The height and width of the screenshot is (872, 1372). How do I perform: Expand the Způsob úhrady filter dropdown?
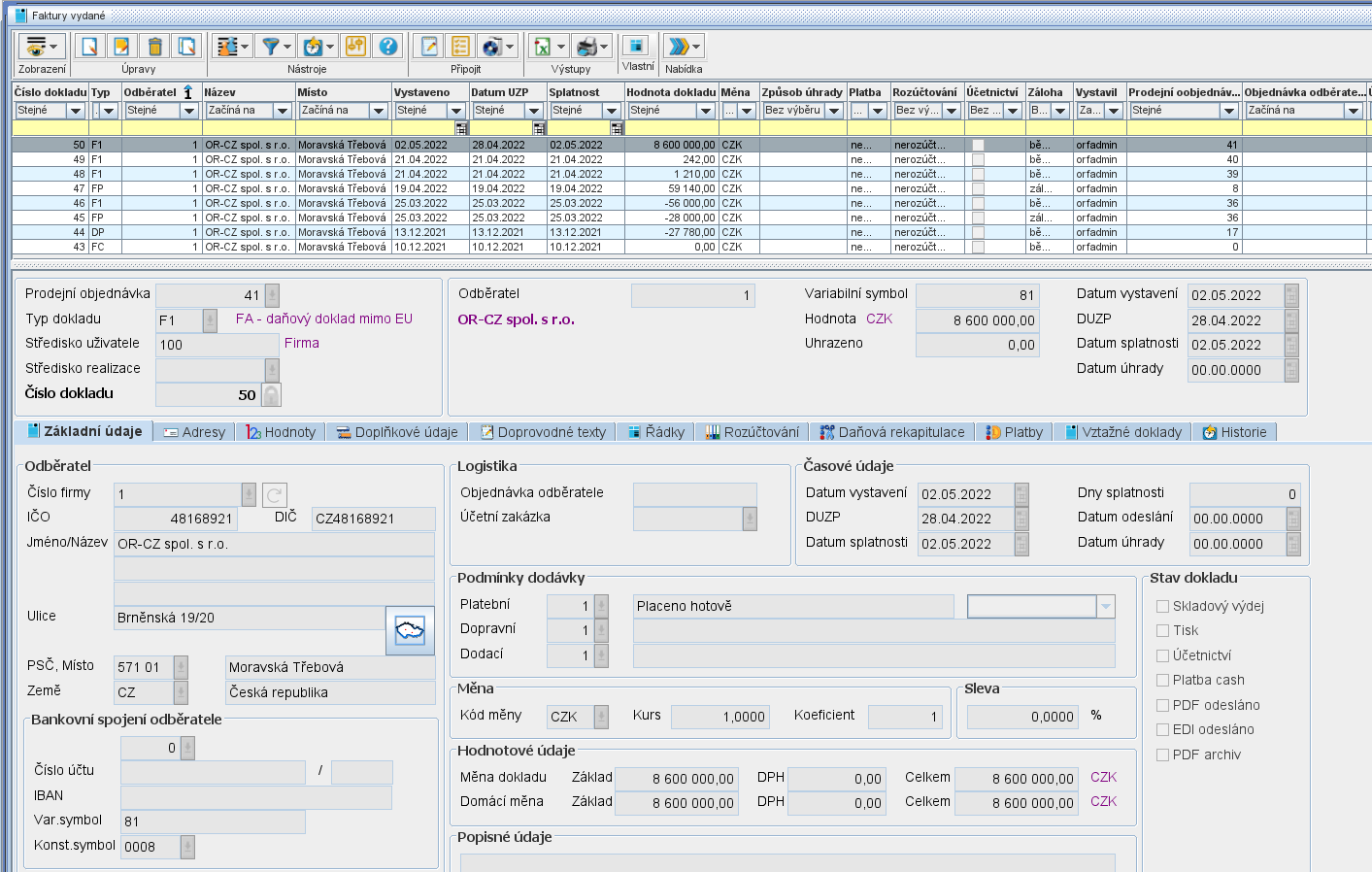[833, 111]
